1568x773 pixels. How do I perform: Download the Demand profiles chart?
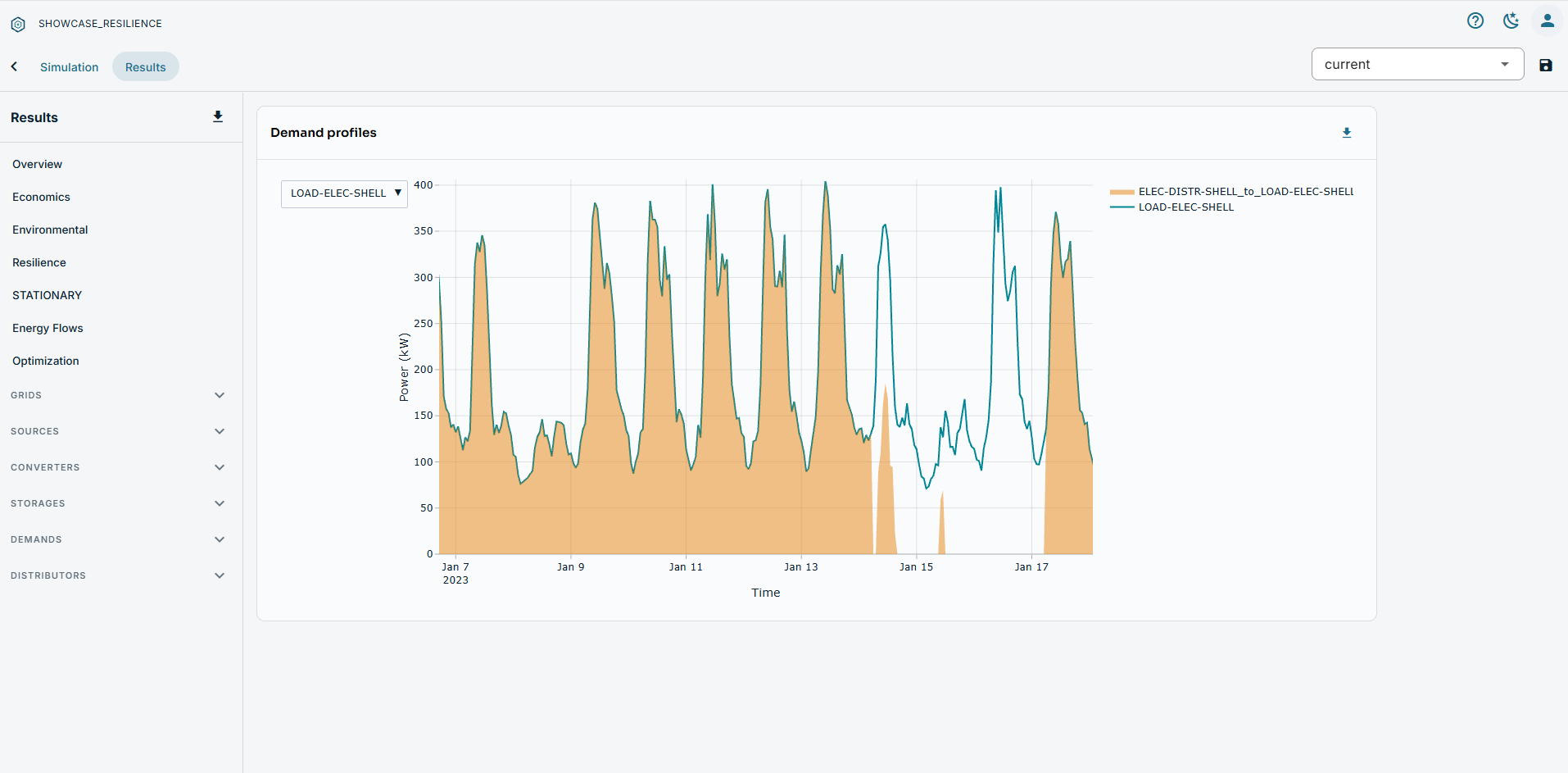point(1347,133)
